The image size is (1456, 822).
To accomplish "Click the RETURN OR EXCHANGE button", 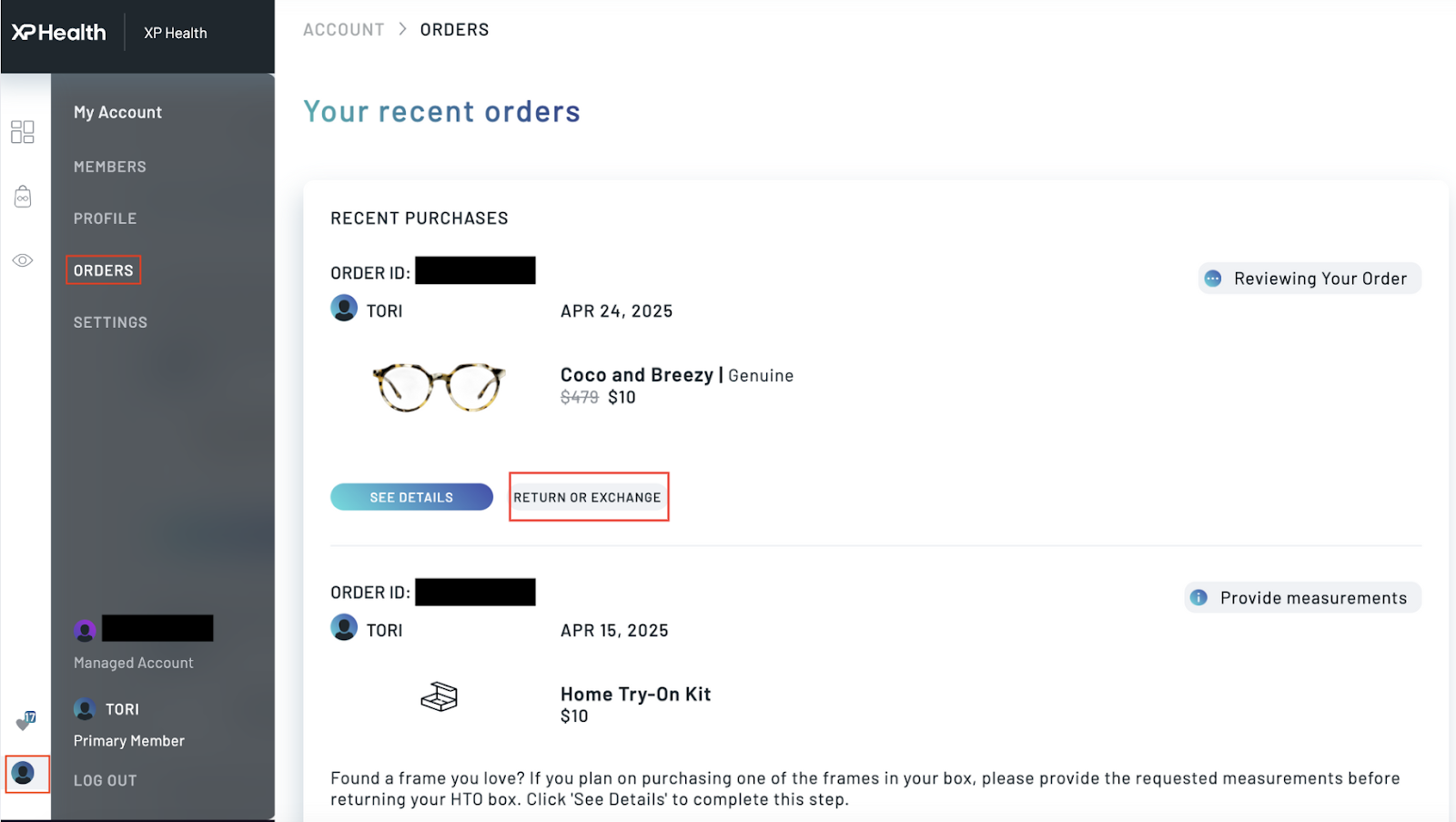I will (x=588, y=497).
